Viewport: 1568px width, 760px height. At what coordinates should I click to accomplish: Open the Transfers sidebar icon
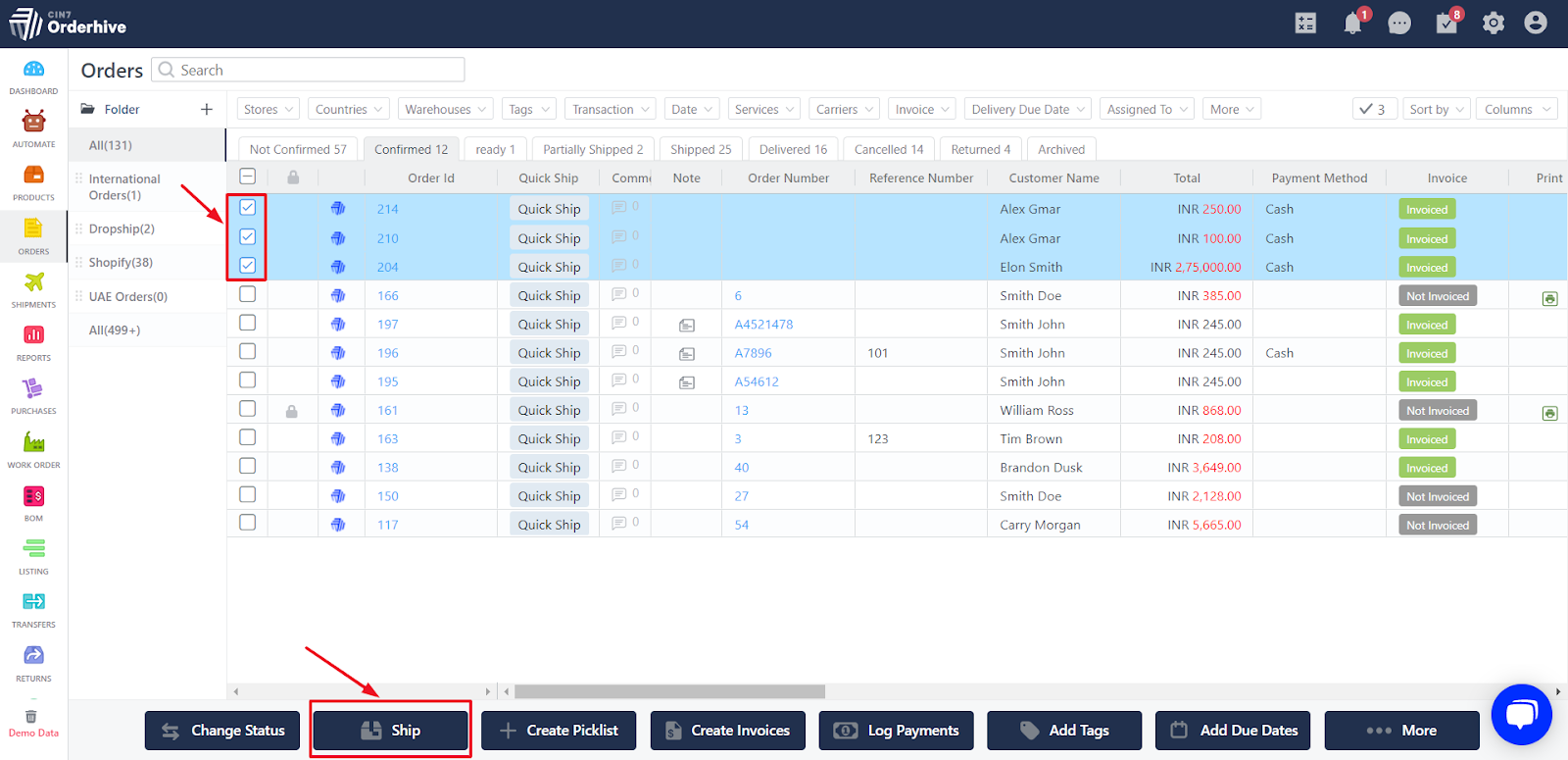33,601
